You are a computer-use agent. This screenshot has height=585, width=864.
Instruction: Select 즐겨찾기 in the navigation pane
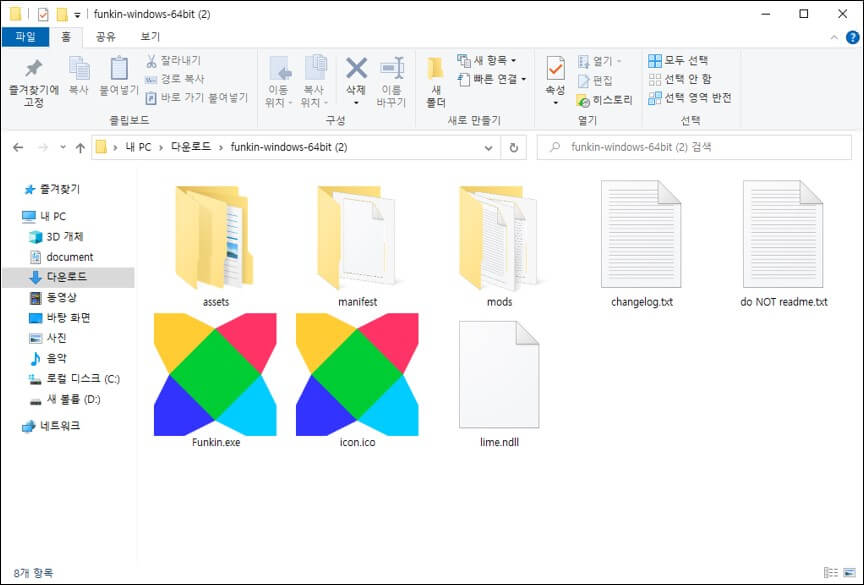52,189
